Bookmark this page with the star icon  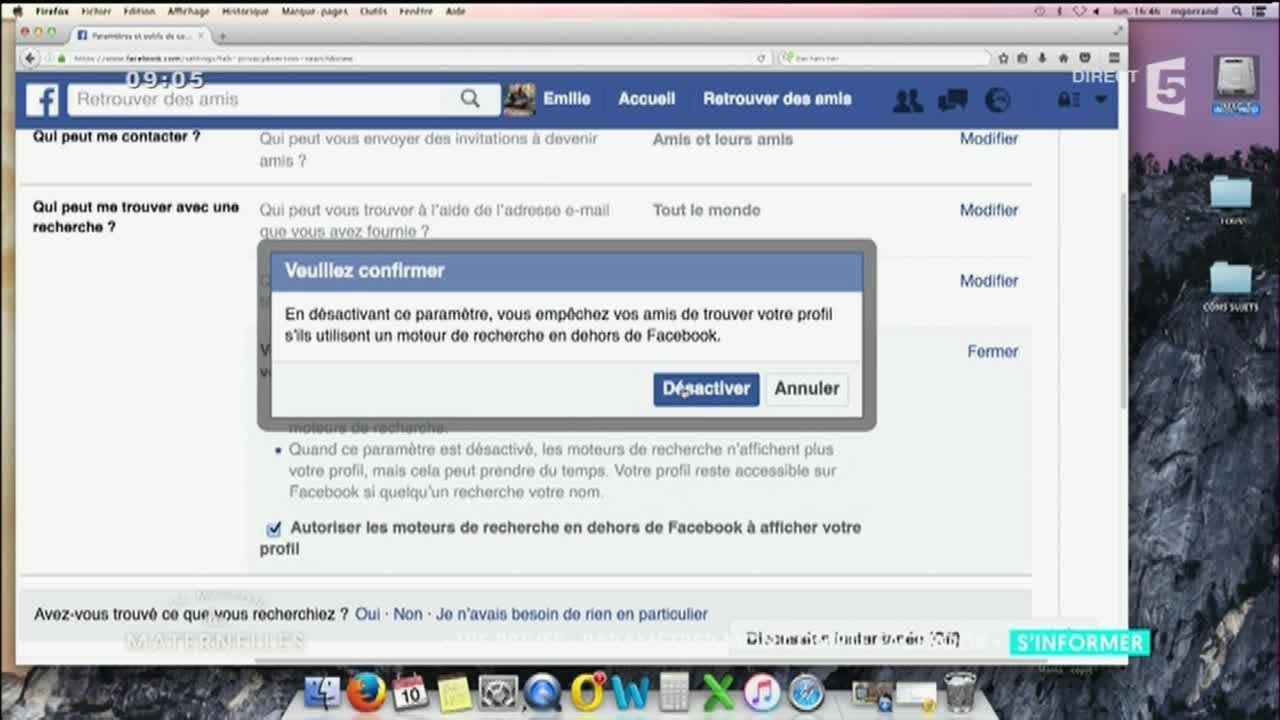1003,59
